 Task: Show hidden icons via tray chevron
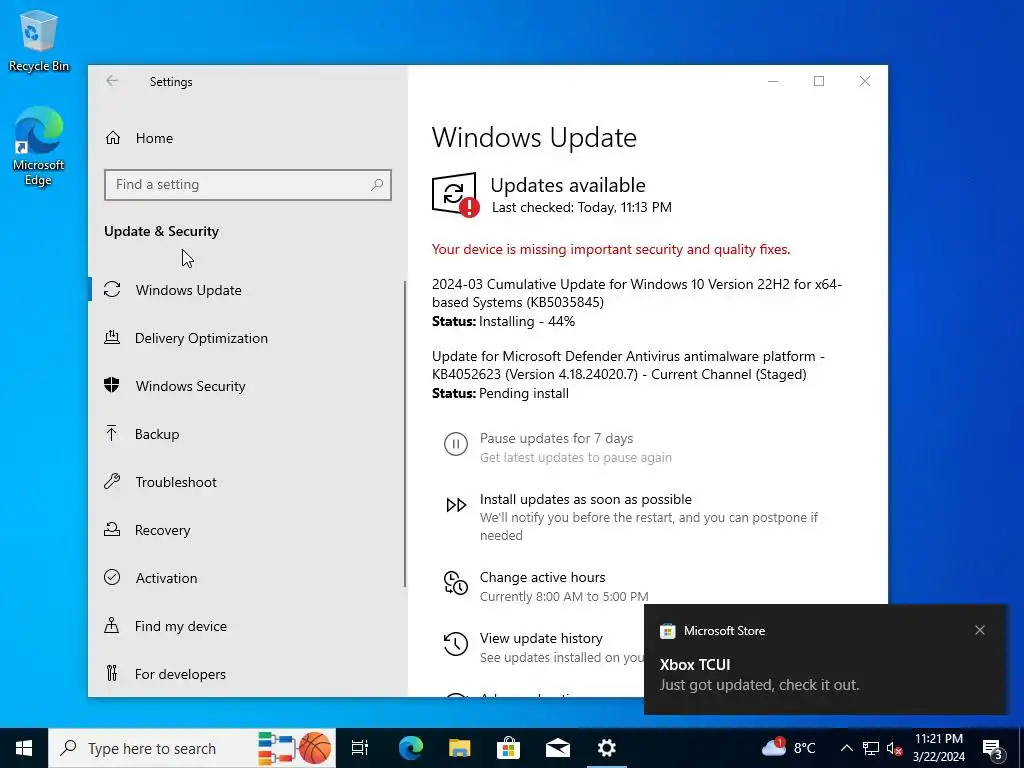[x=846, y=748]
